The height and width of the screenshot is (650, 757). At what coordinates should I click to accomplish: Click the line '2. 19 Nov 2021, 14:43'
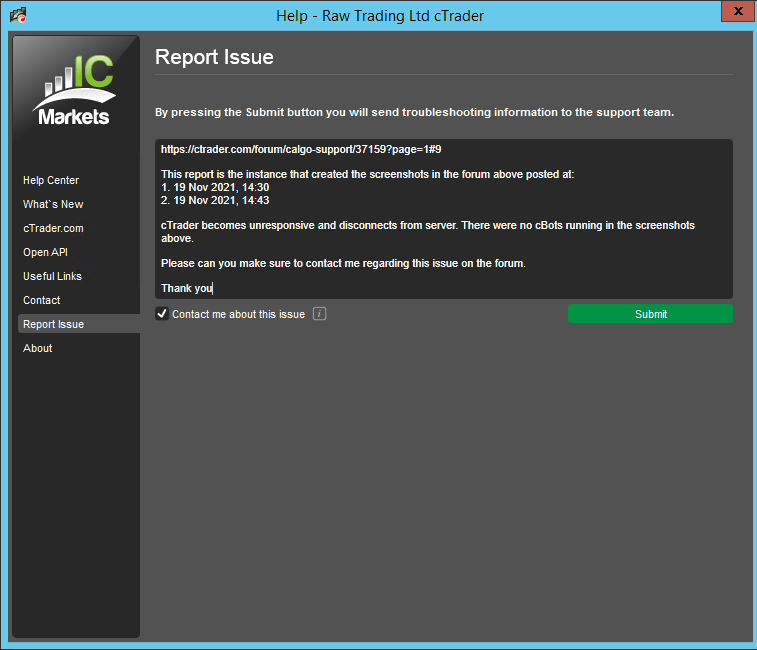(215, 200)
